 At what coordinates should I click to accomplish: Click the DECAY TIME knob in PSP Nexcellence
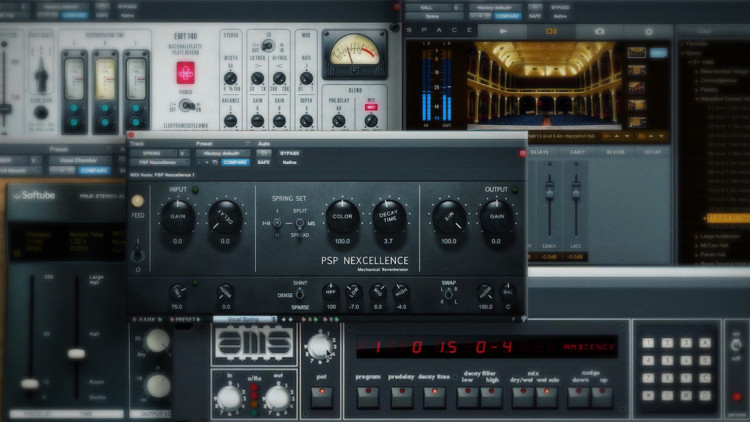[388, 216]
